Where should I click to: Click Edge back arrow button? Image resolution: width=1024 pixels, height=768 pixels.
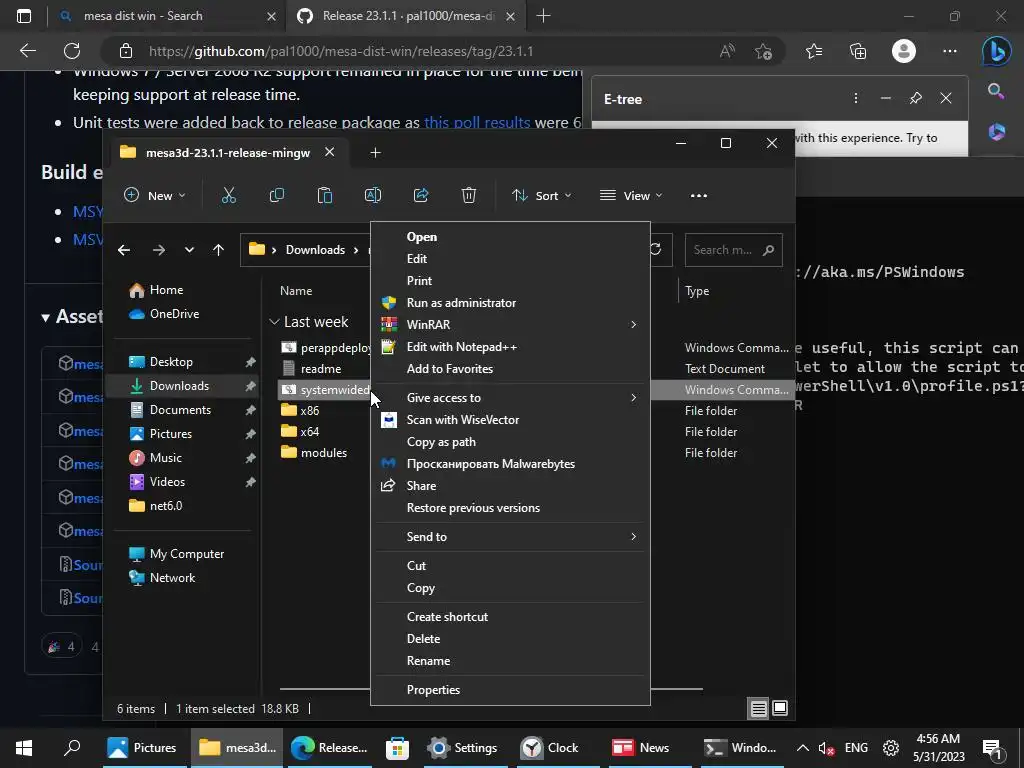pyautogui.click(x=27, y=51)
